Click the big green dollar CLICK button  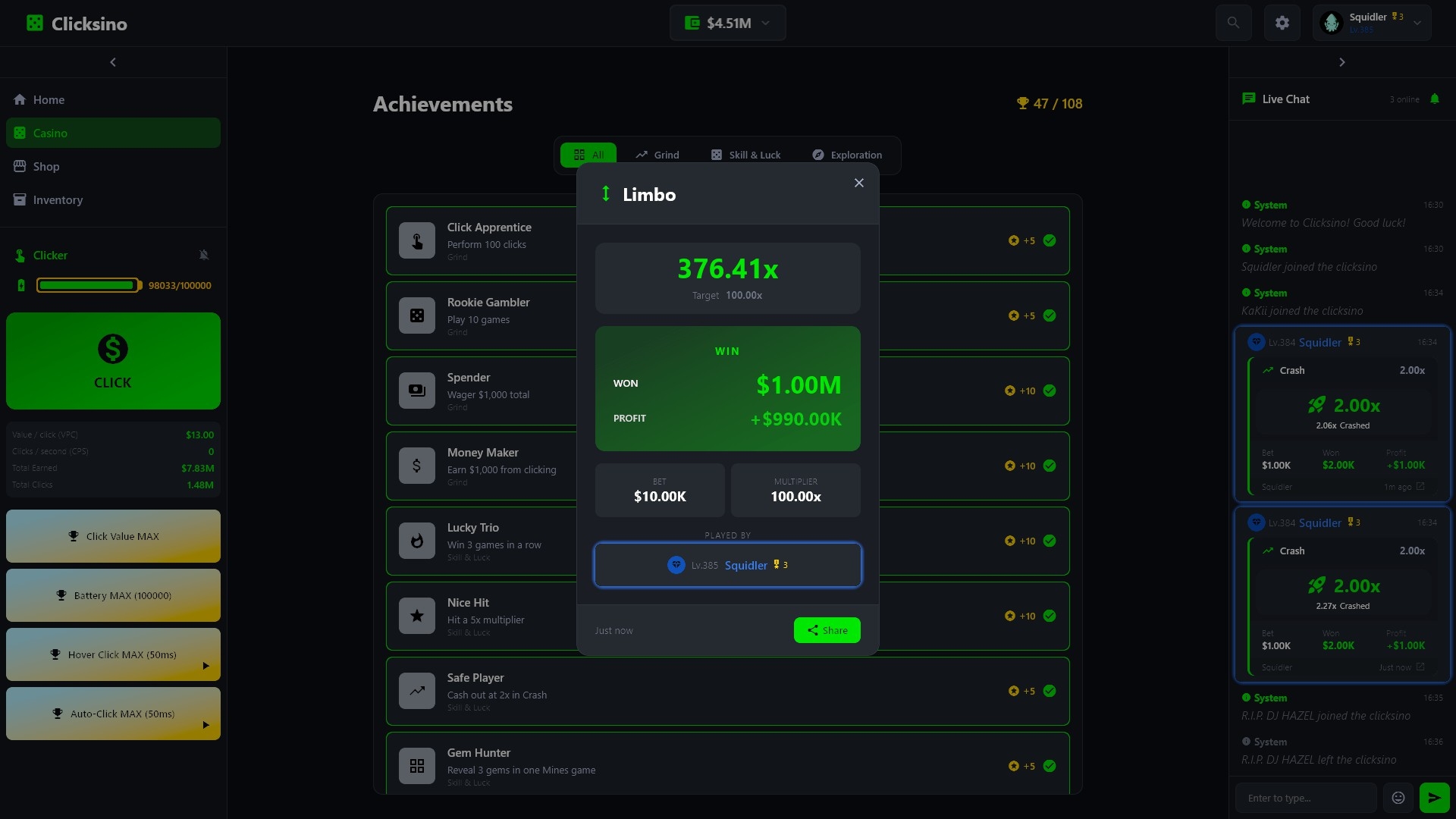pyautogui.click(x=113, y=361)
